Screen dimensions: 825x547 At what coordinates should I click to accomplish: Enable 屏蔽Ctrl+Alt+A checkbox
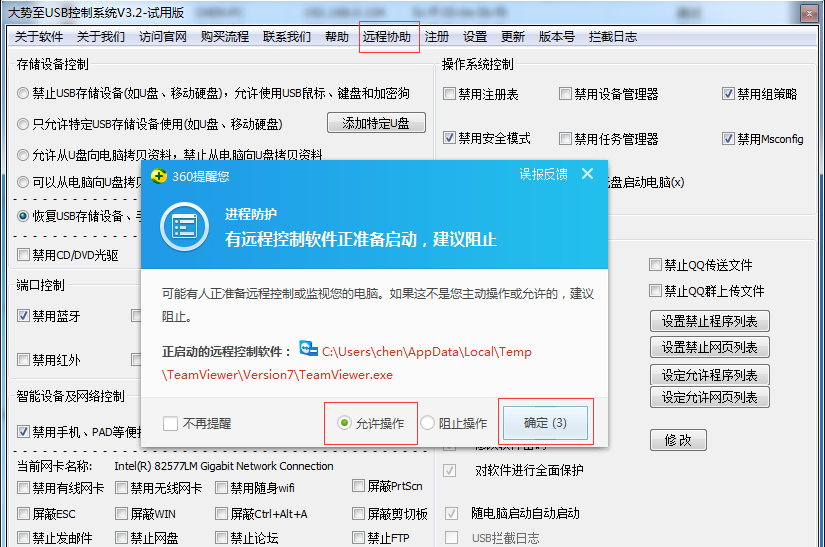(x=221, y=513)
